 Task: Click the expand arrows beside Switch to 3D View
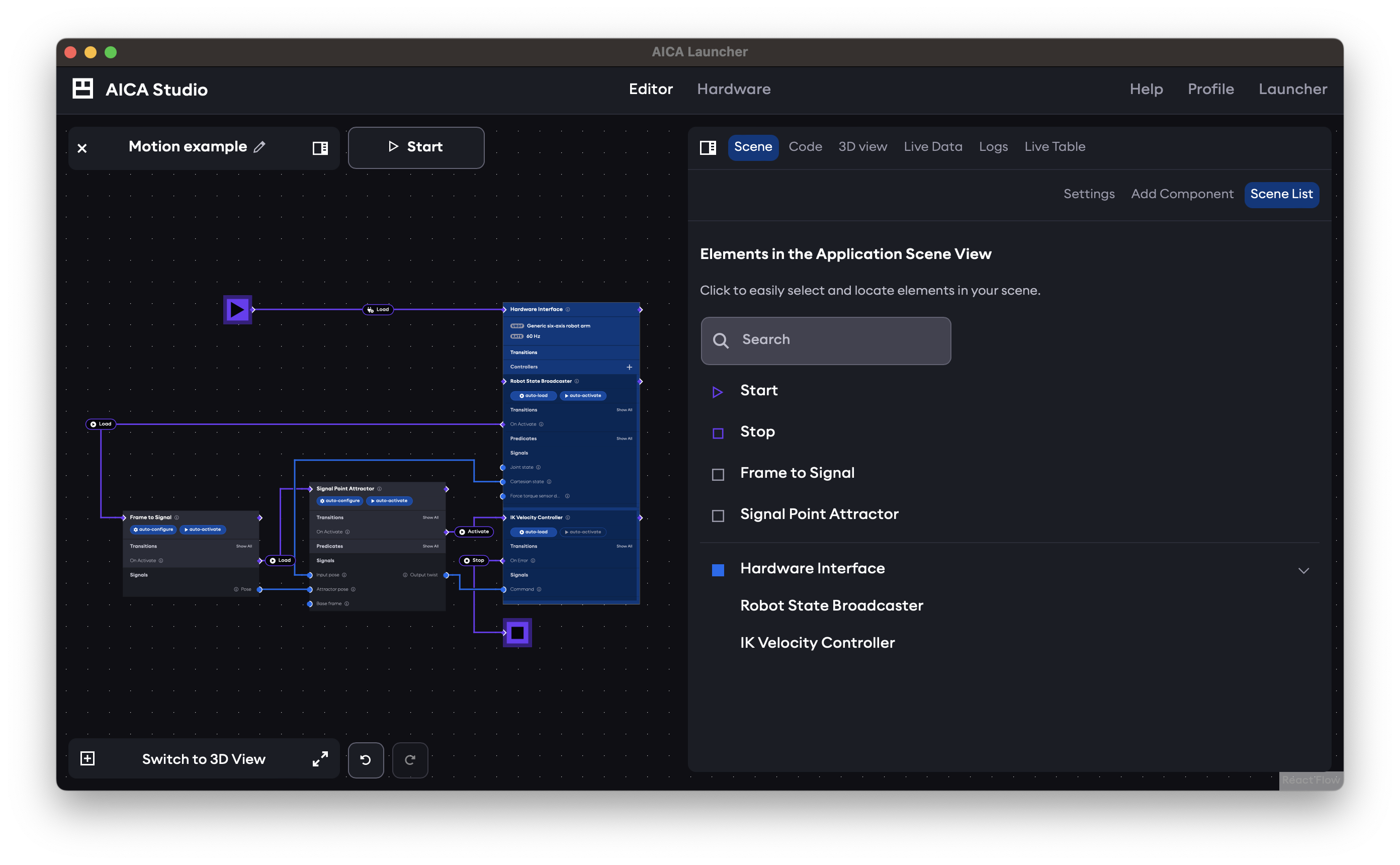(x=320, y=758)
